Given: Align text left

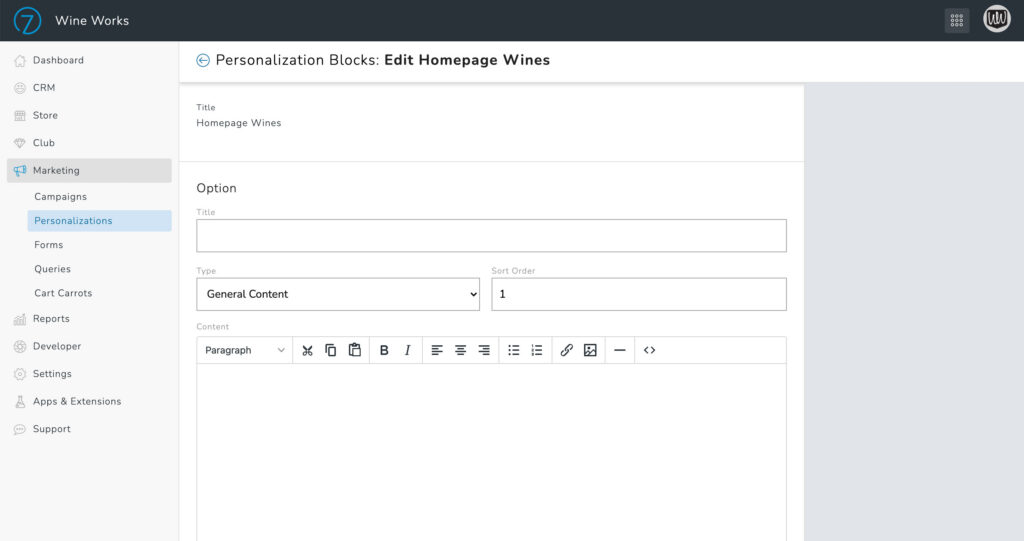Looking at the screenshot, I should tap(437, 350).
